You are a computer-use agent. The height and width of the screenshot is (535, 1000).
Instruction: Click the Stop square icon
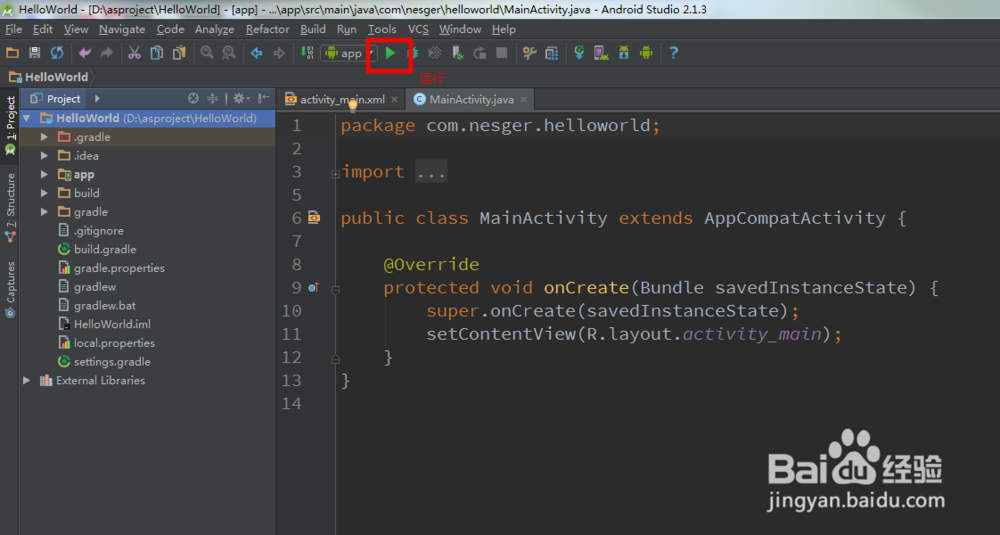[x=502, y=53]
